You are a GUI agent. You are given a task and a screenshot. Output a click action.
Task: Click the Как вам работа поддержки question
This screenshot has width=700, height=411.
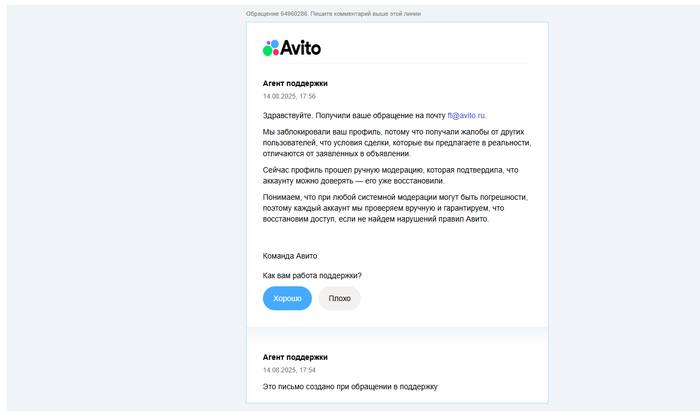312,276
